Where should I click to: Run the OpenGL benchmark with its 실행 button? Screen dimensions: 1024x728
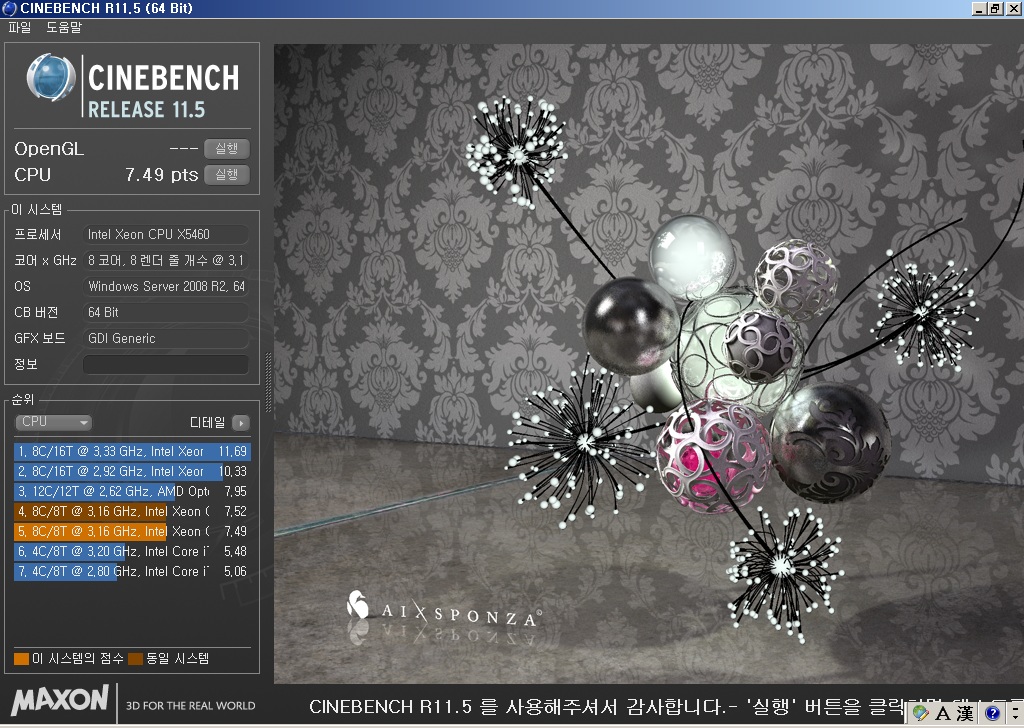point(227,149)
